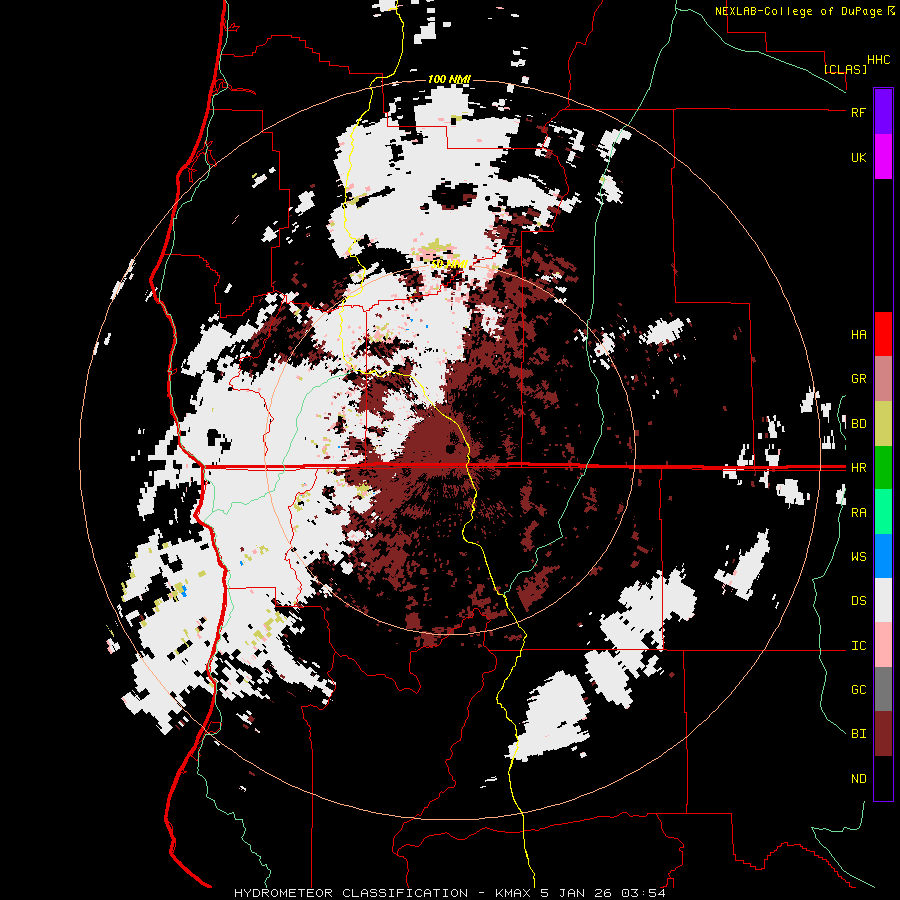Click the DS legend label

(858, 601)
